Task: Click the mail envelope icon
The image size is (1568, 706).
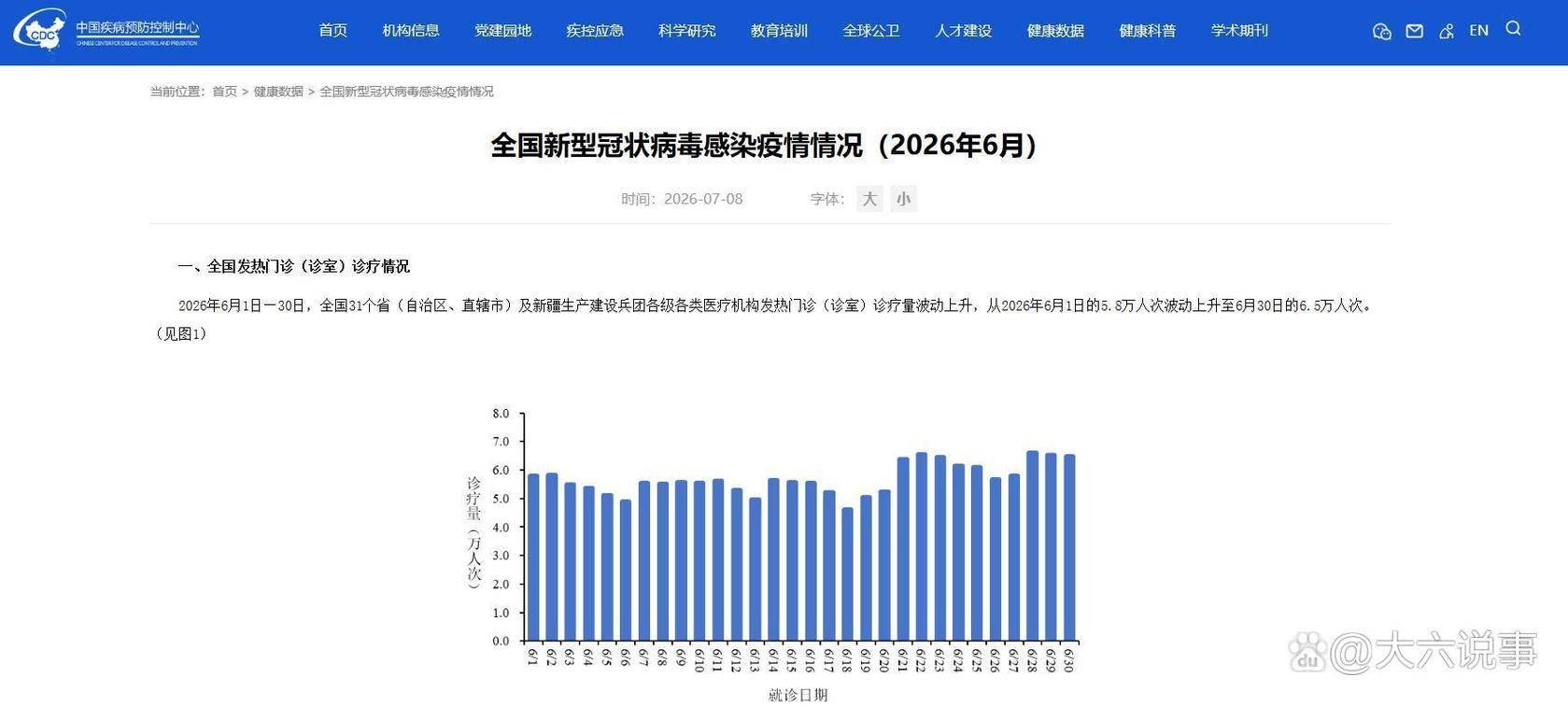Action: 1415,32
